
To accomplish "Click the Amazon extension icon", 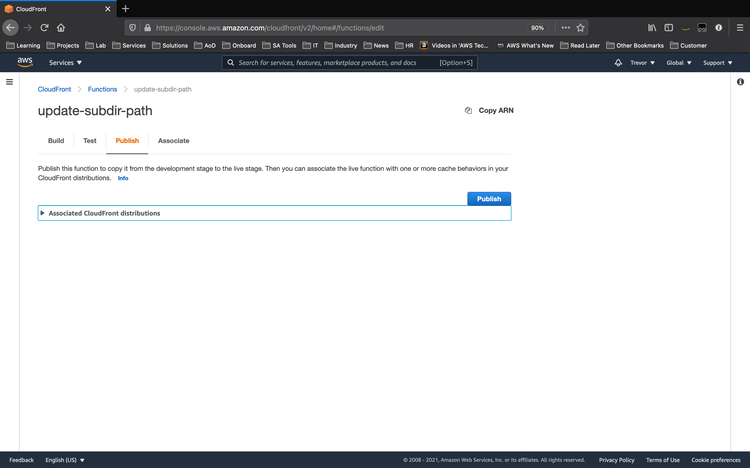I will (685, 28).
